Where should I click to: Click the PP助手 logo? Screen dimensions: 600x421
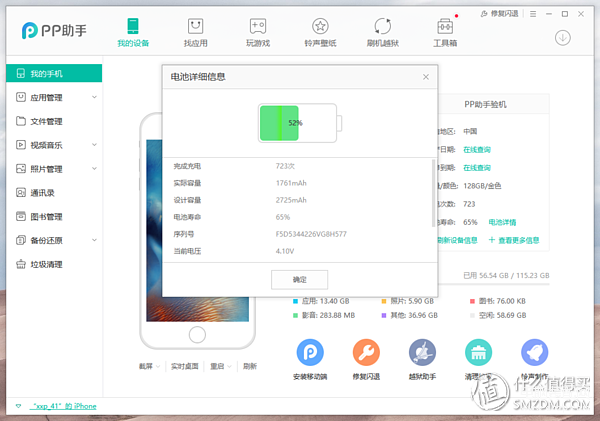tap(54, 30)
